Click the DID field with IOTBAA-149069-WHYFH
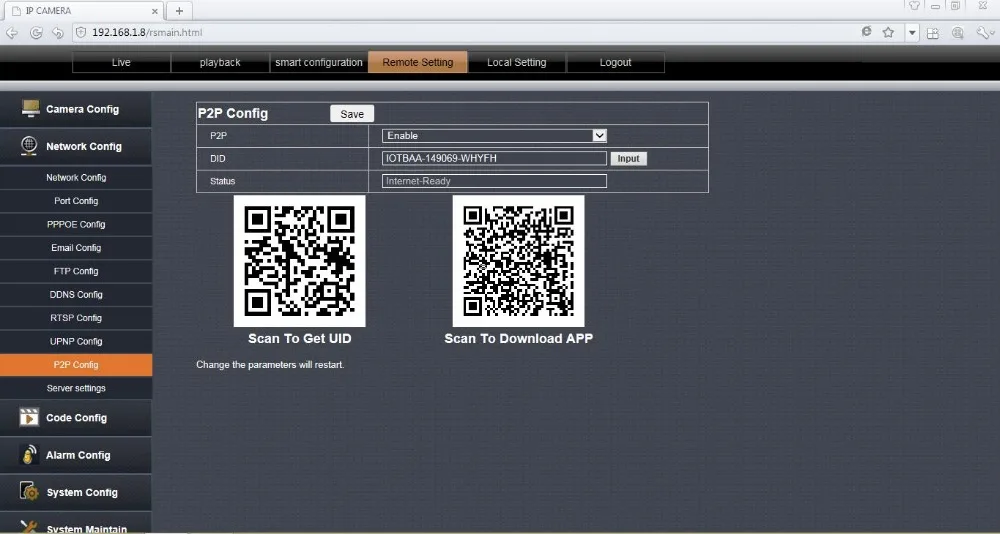Screen dimensions: 1000x534 [x=494, y=158]
